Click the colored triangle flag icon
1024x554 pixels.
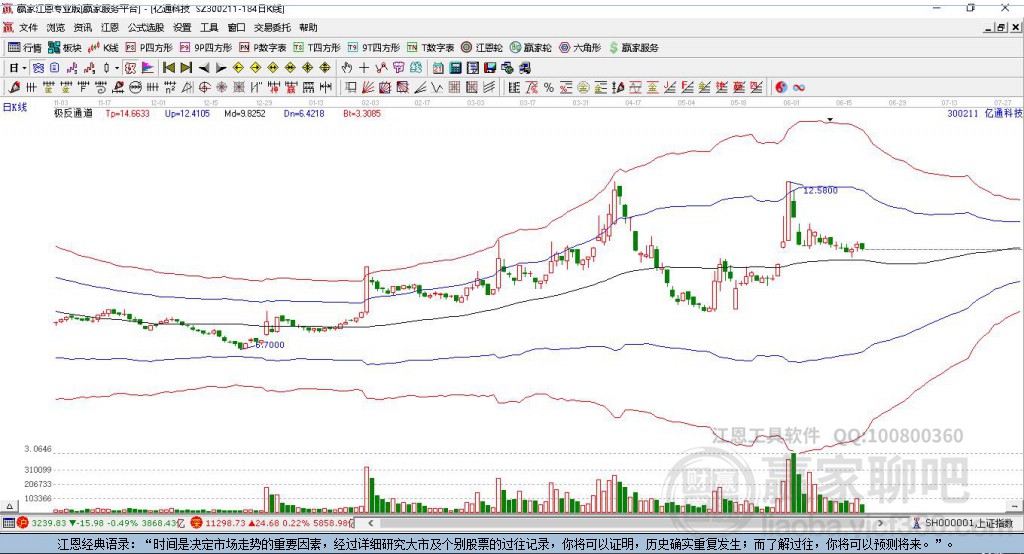148,68
